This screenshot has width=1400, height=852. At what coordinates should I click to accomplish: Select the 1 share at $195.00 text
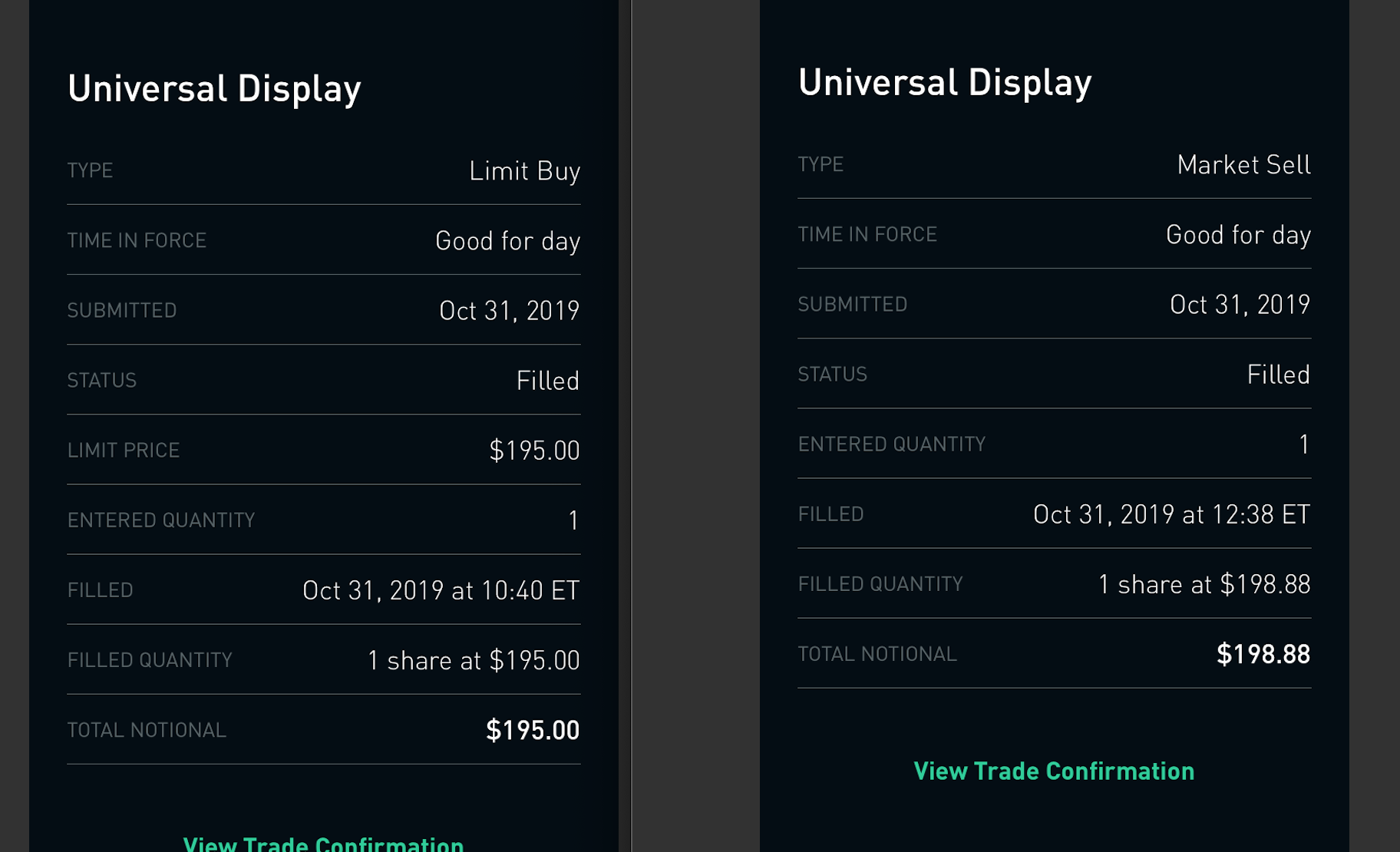[x=474, y=660]
